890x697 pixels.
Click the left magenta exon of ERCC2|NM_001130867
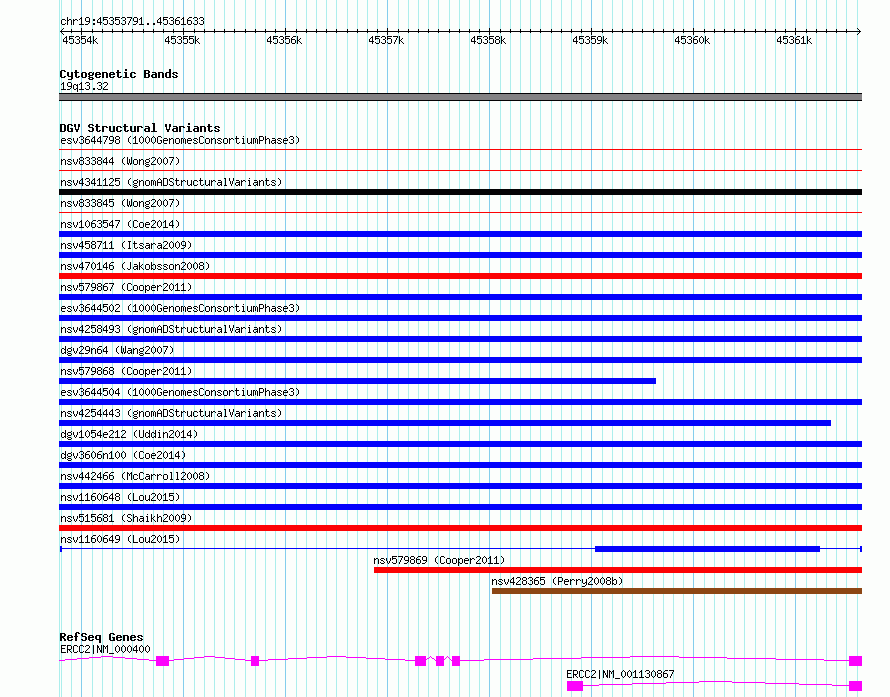coord(574,686)
